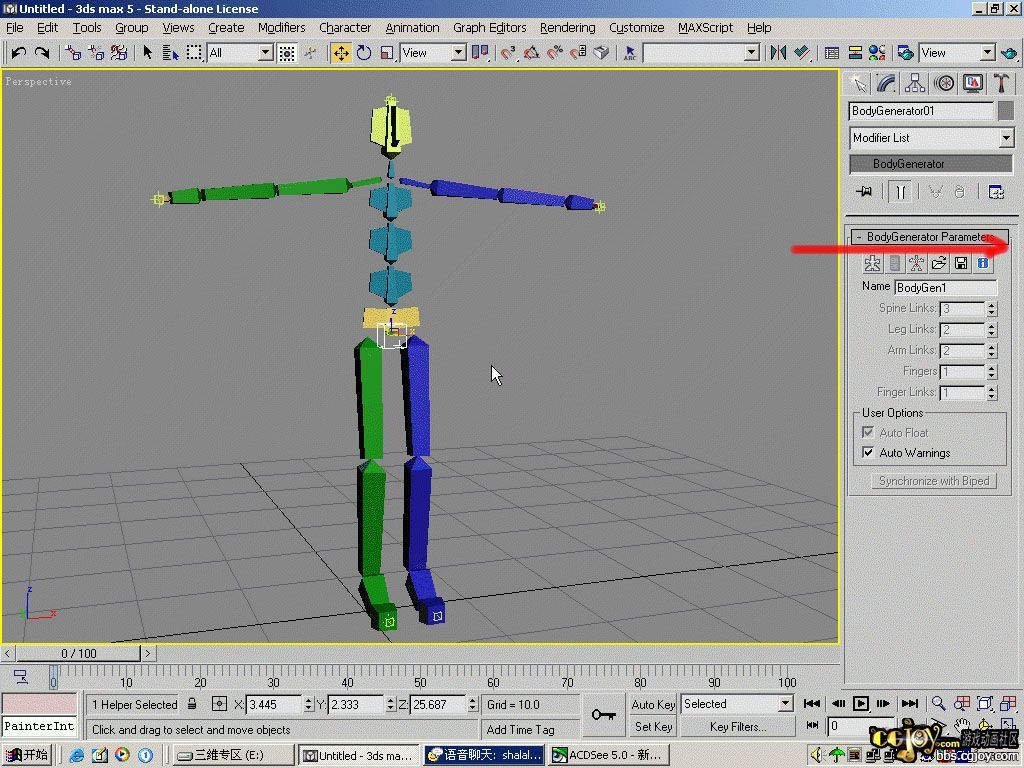Screen dimensions: 1024x768
Task: Click the large Set Keys key button
Action: pos(603,714)
